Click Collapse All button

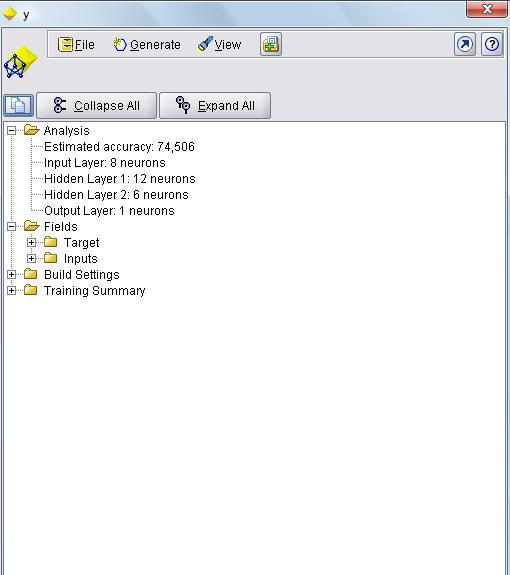(x=96, y=106)
